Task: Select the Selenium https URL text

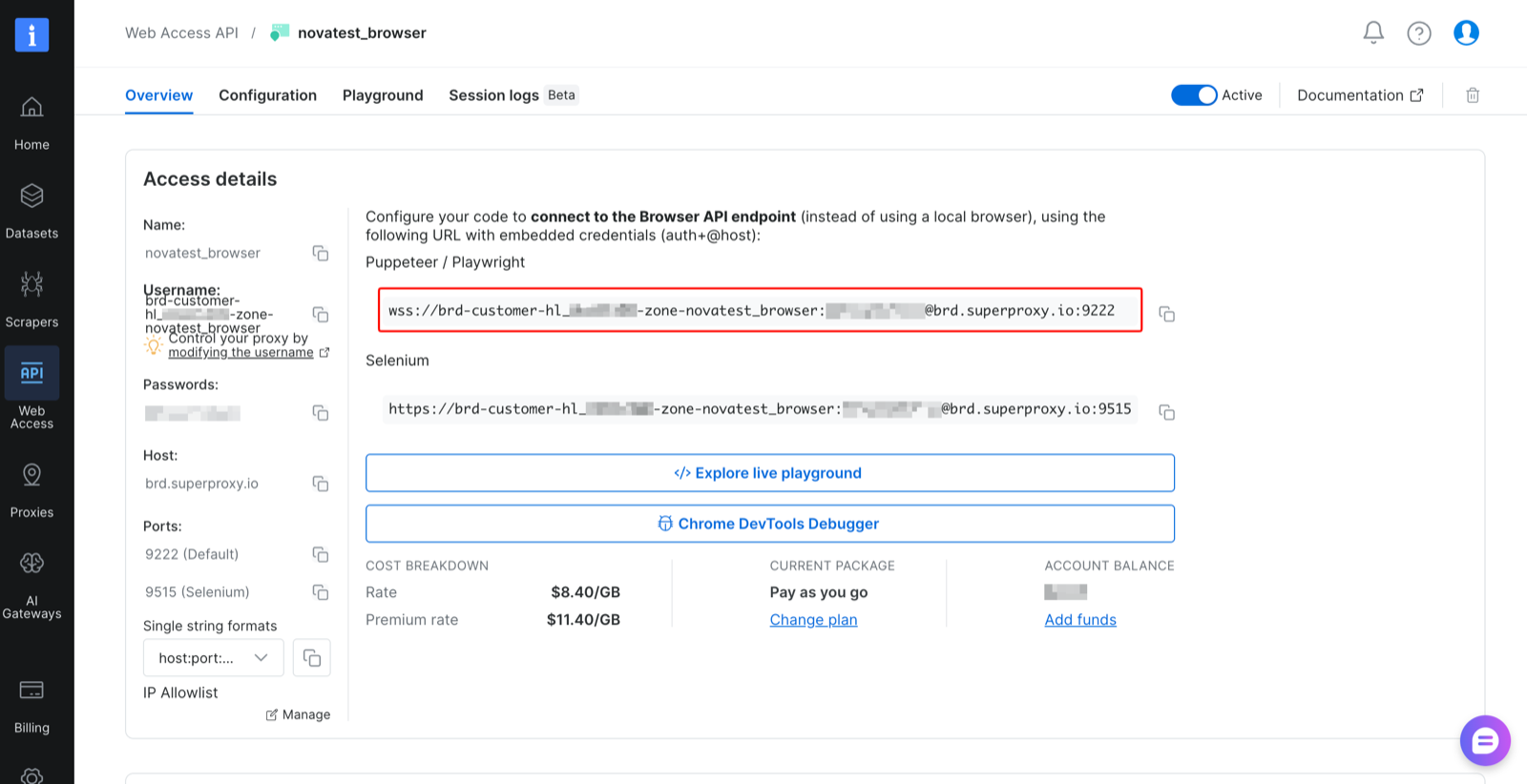Action: [760, 409]
